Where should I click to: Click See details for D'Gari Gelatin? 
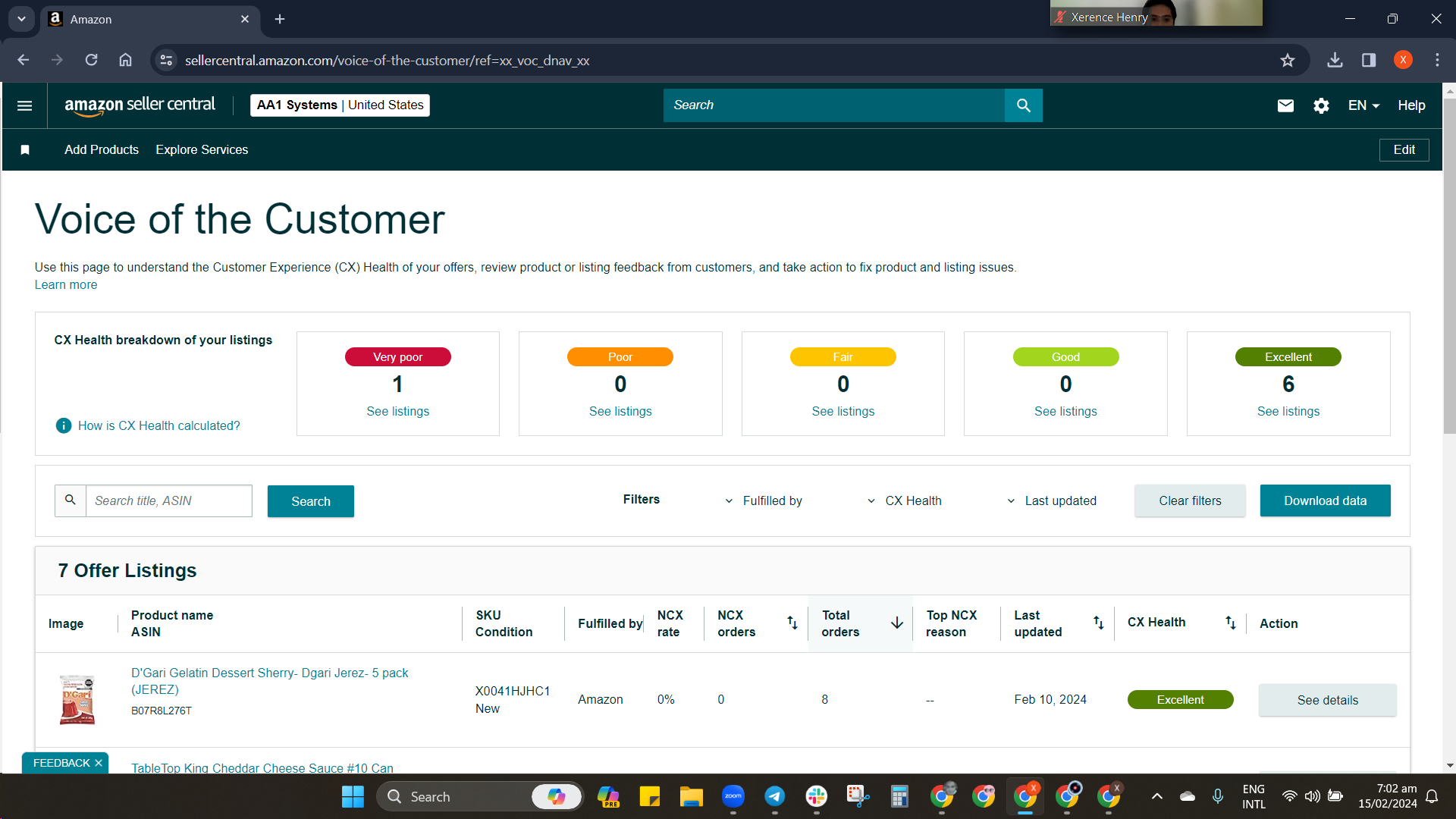coord(1327,700)
